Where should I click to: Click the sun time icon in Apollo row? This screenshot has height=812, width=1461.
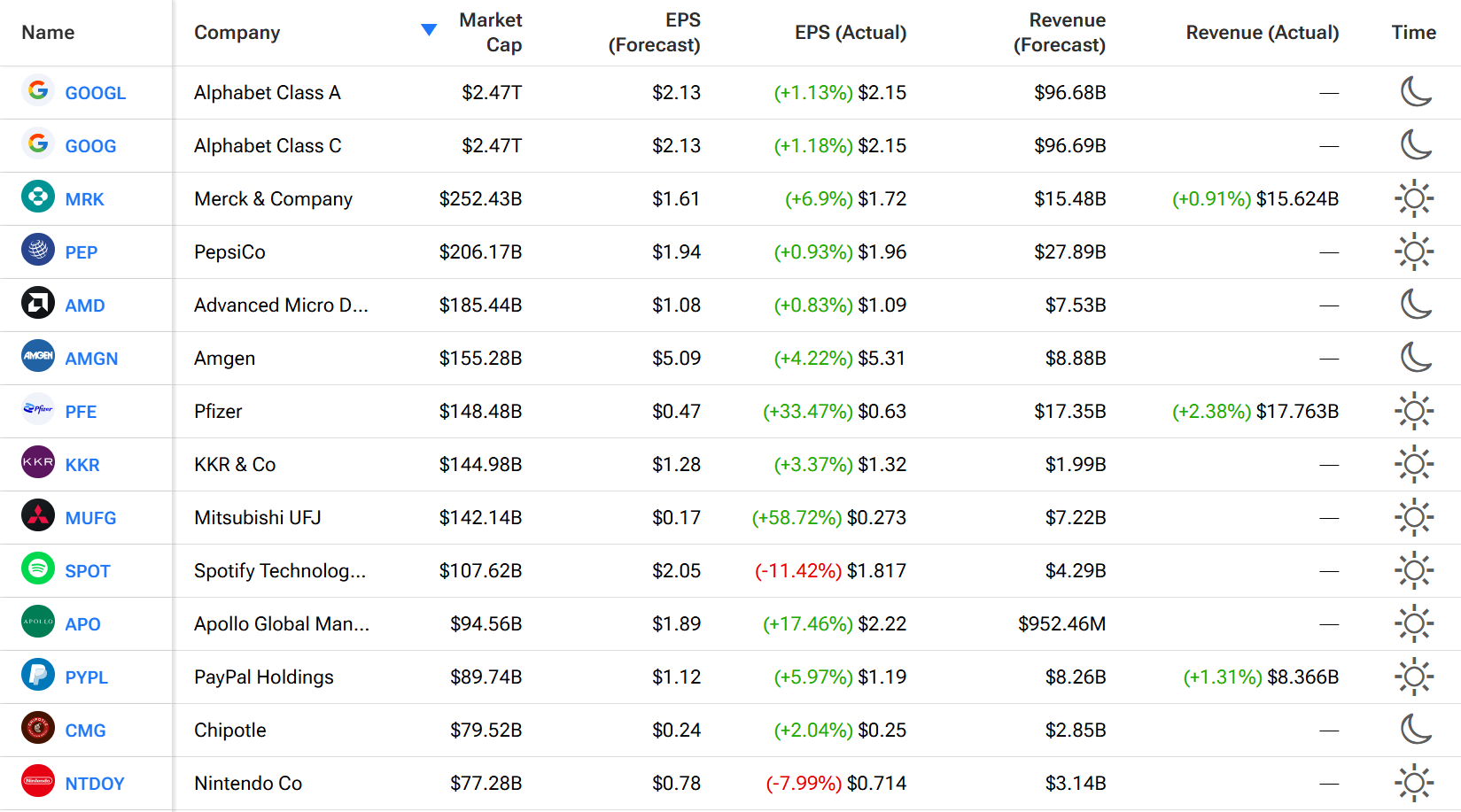1414,623
